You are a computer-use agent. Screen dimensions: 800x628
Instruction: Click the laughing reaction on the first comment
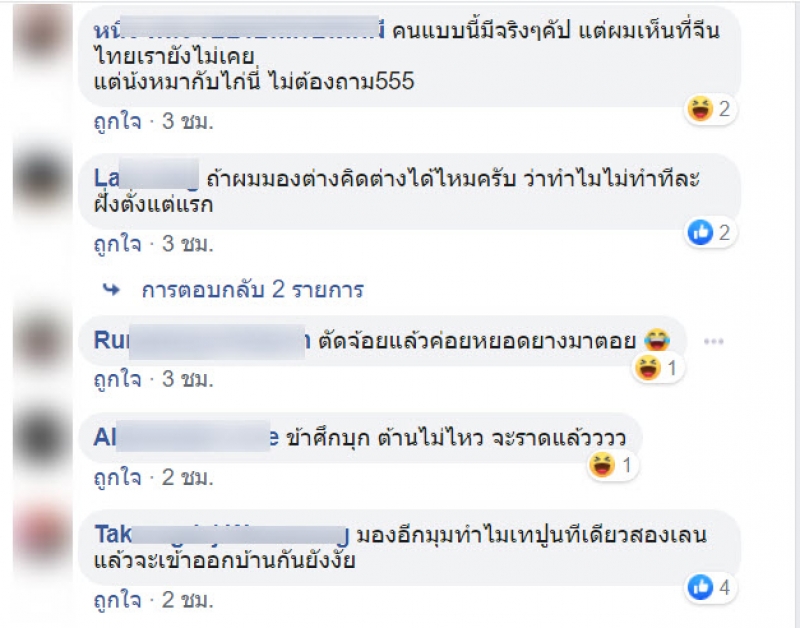tap(710, 109)
